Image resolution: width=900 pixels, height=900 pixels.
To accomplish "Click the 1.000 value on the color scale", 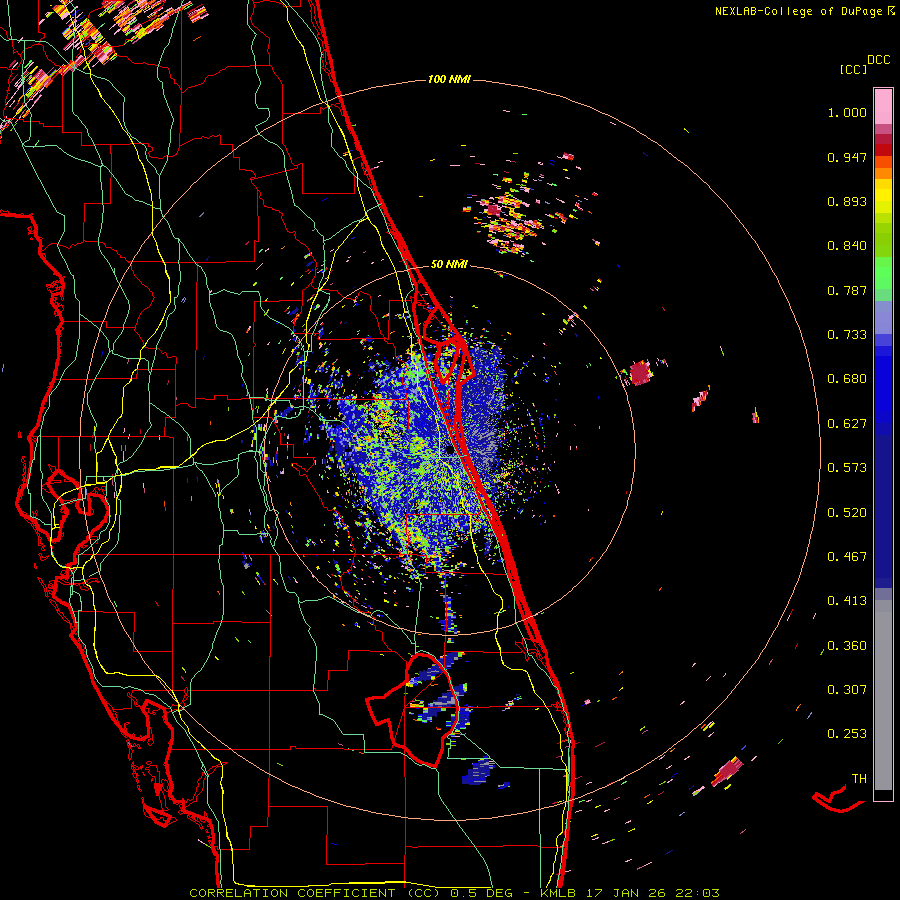I will 847,112.
